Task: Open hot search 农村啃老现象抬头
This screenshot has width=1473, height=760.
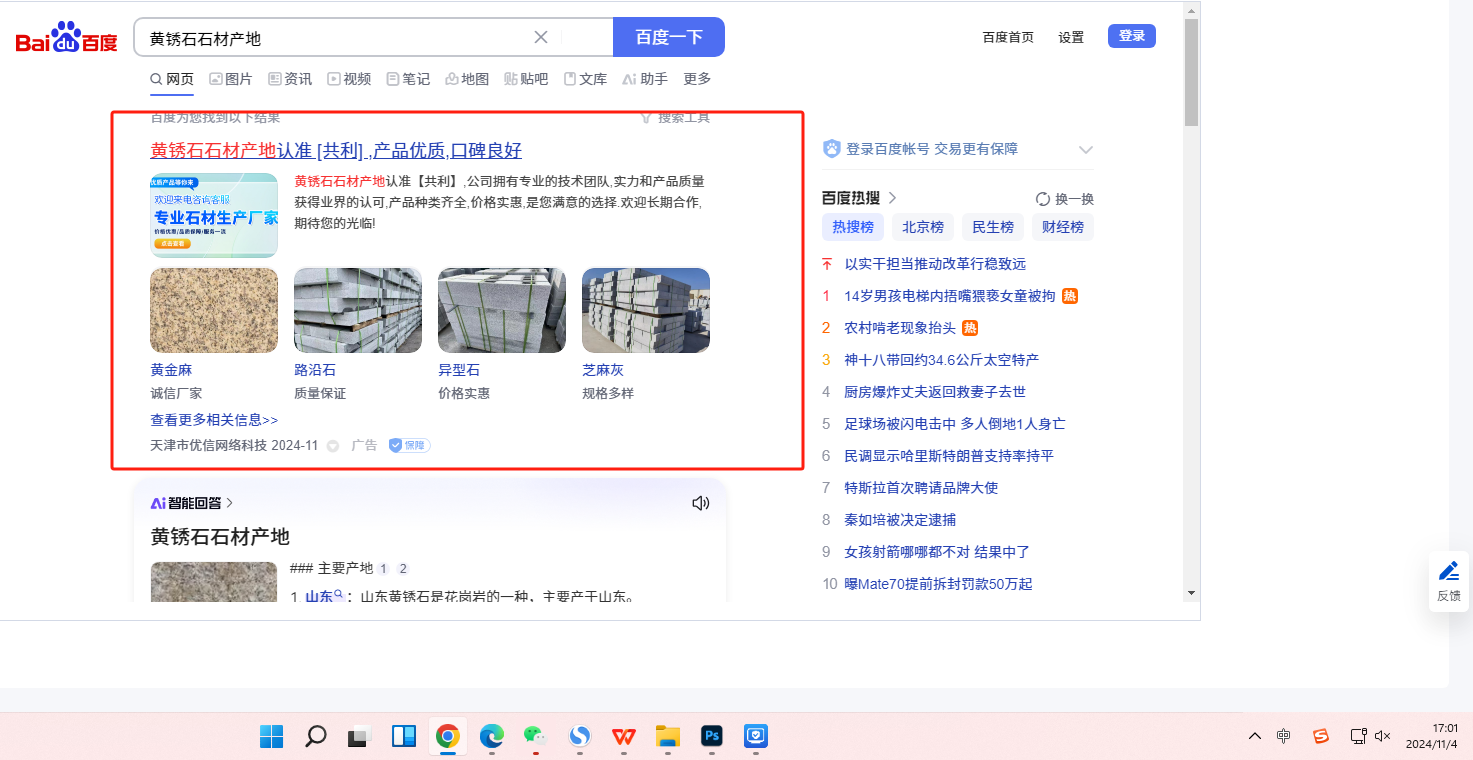Action: (900, 328)
